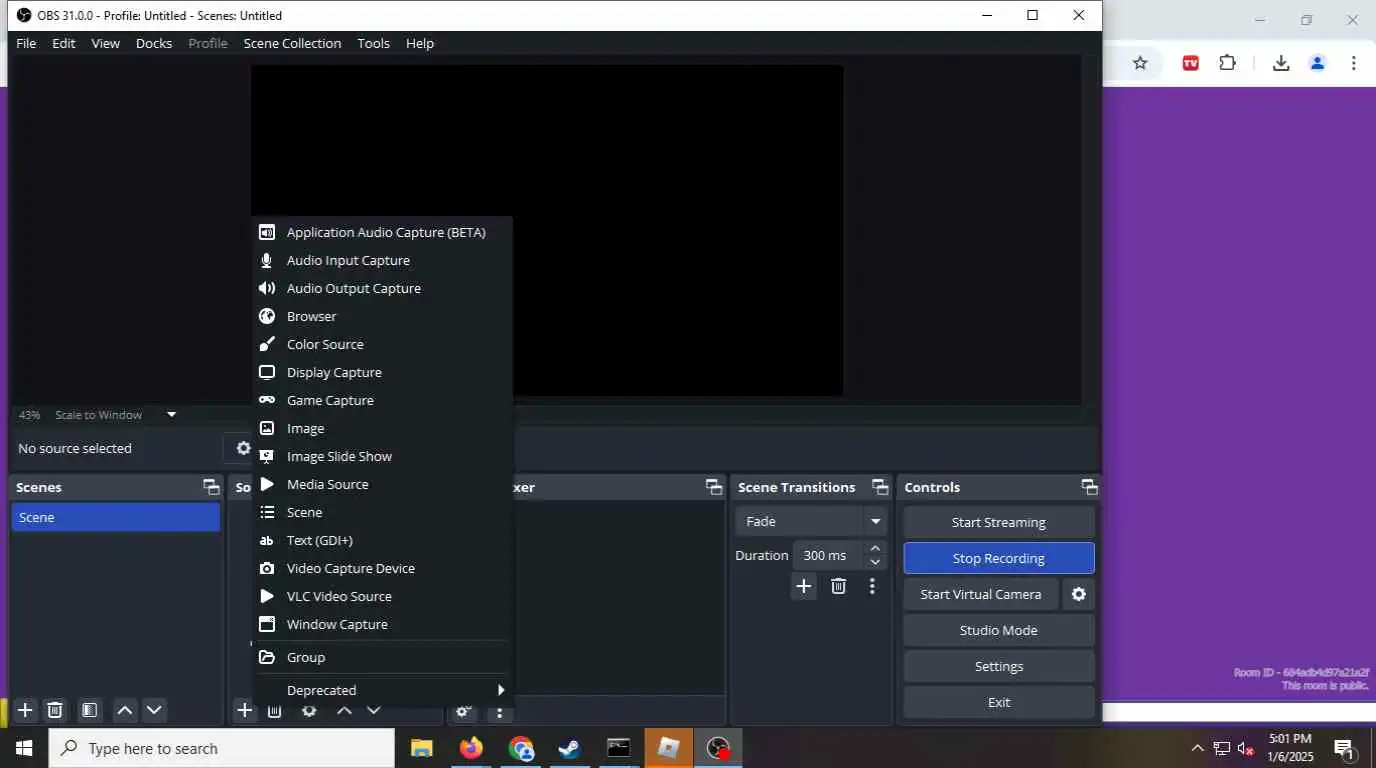
Task: Open Chrome three-dot menu
Action: (x=1353, y=63)
